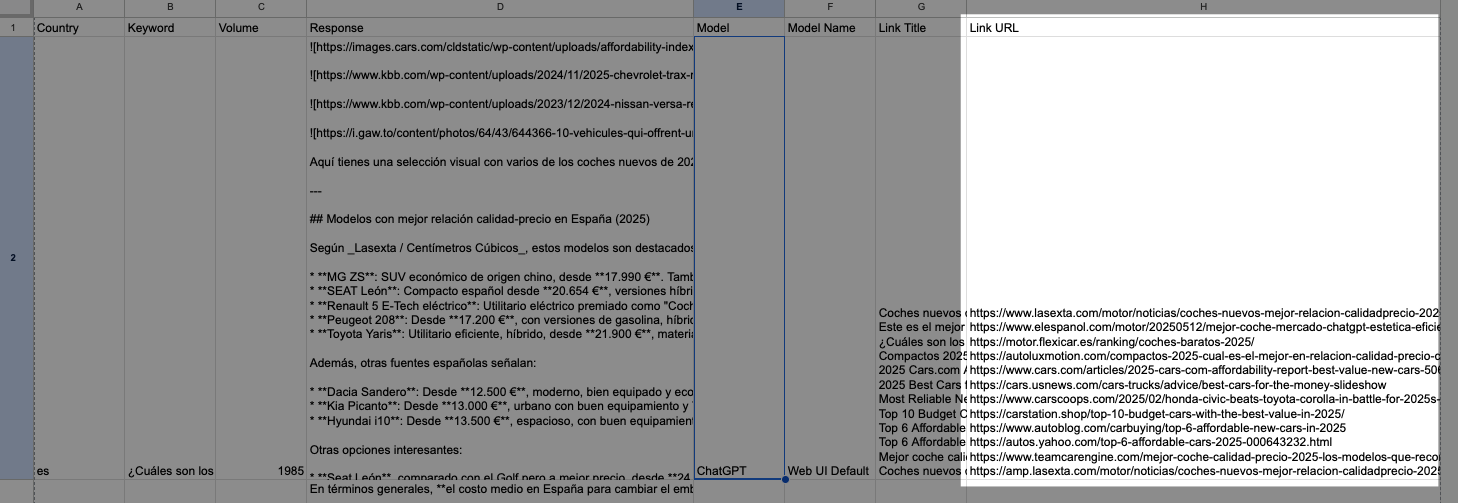Select column D header

click(499, 8)
